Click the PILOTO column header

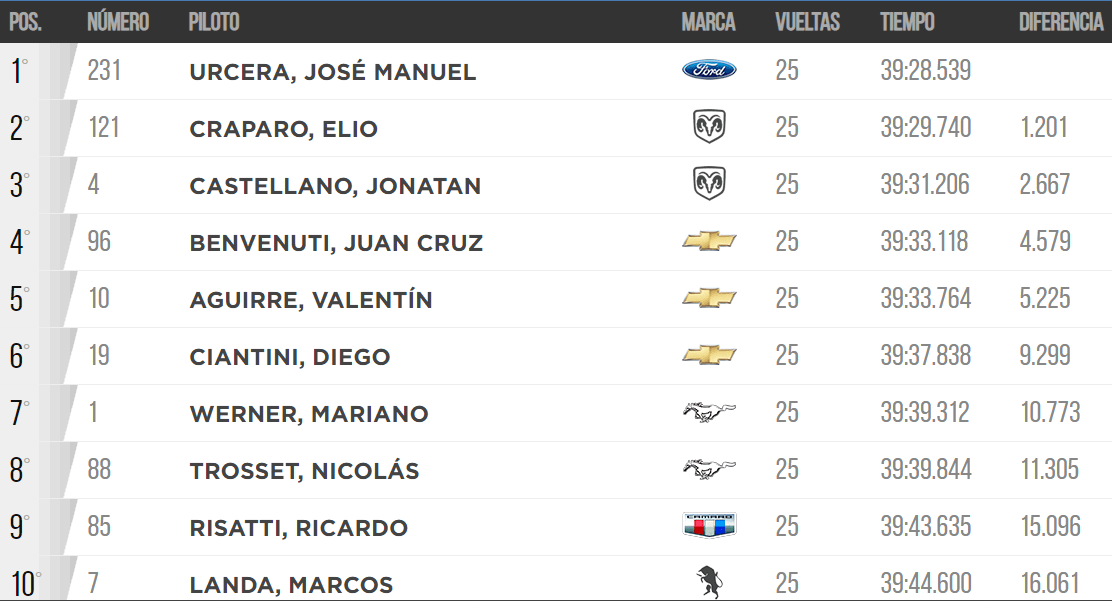click(213, 22)
